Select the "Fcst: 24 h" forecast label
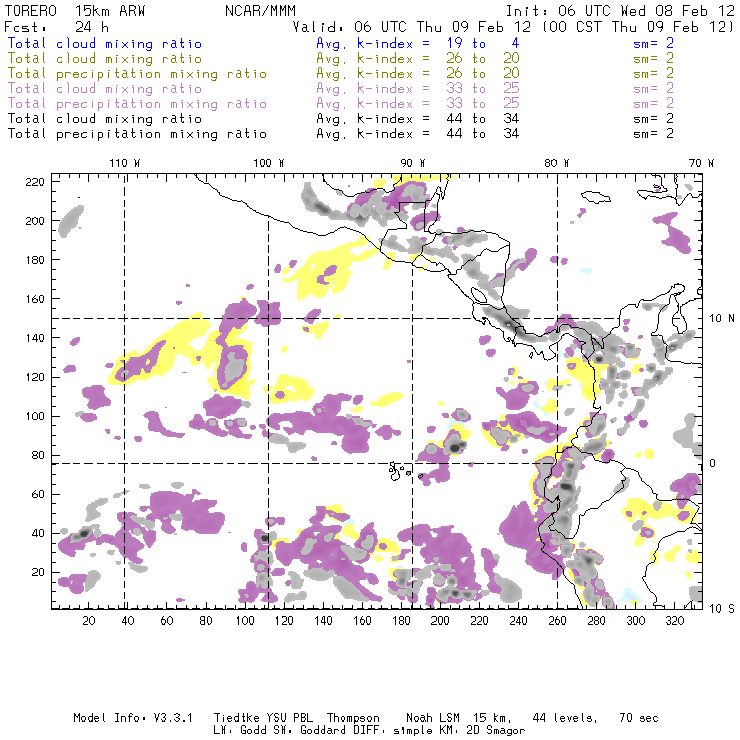The height and width of the screenshot is (740, 740). (57, 27)
